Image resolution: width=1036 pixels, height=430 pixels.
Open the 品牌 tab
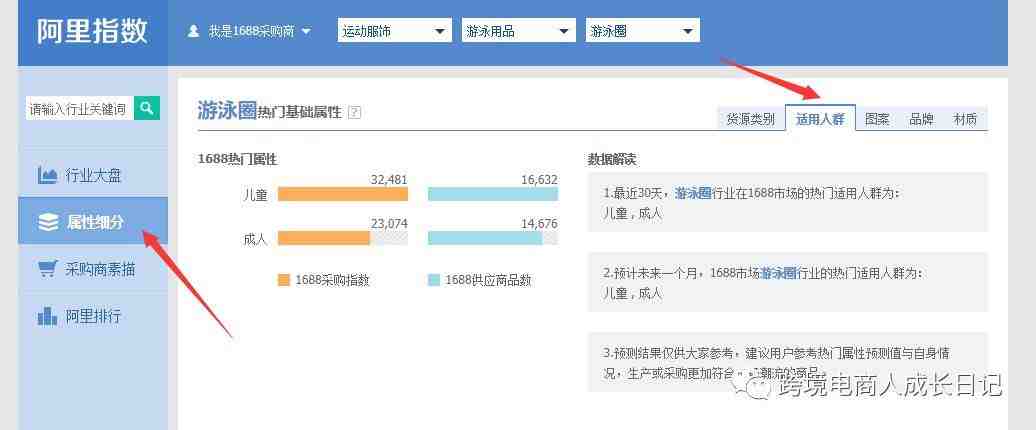click(921, 120)
